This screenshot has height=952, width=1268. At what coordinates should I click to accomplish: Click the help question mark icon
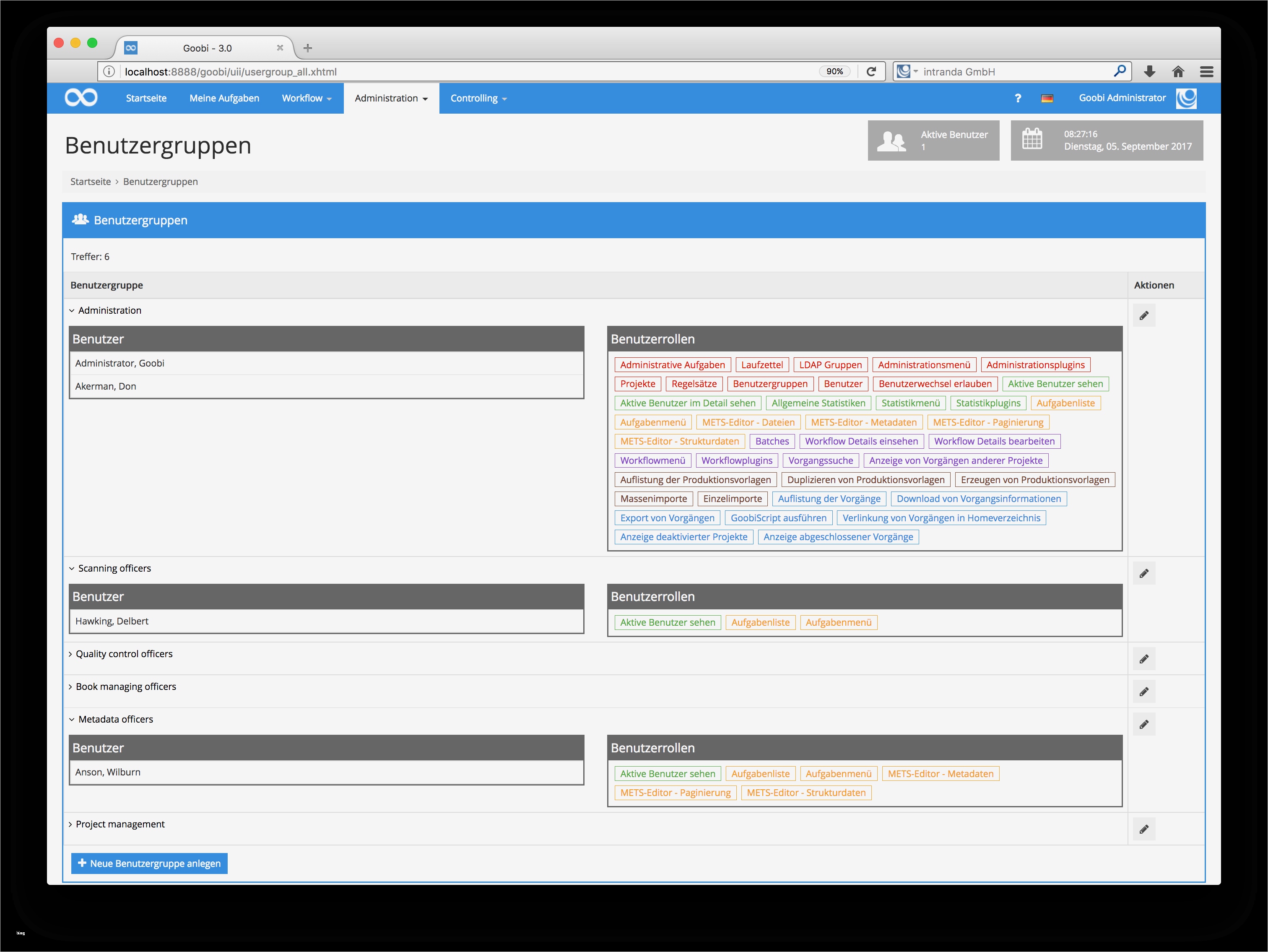tap(1018, 99)
